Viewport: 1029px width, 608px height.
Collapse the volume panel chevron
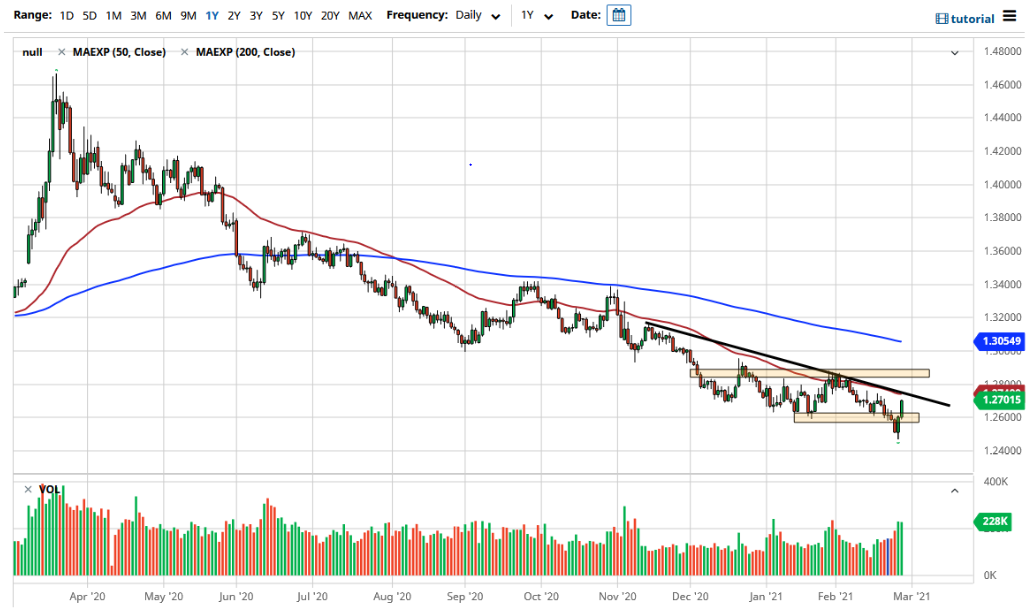pos(954,492)
